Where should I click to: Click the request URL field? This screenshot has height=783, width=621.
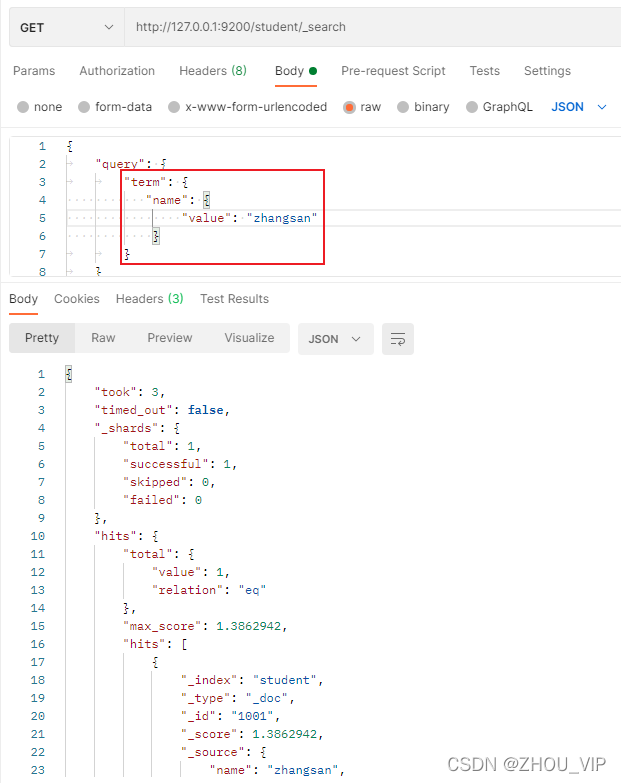point(372,27)
